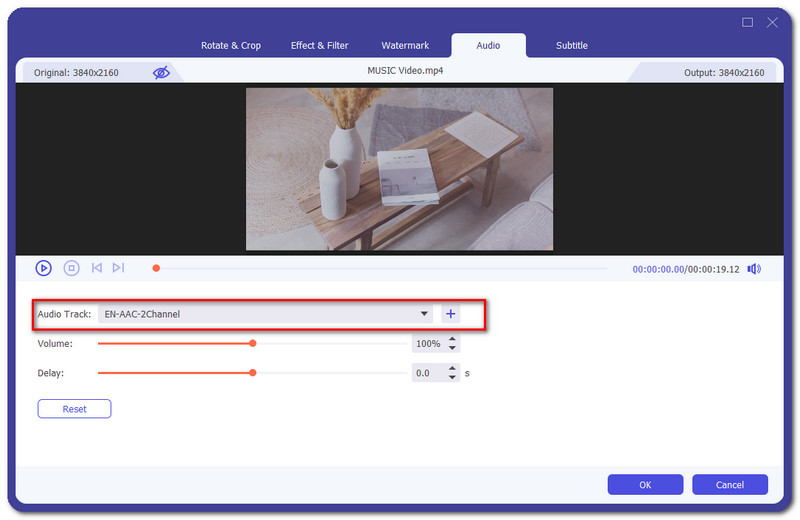Confirm changes with the OK button

[645, 484]
